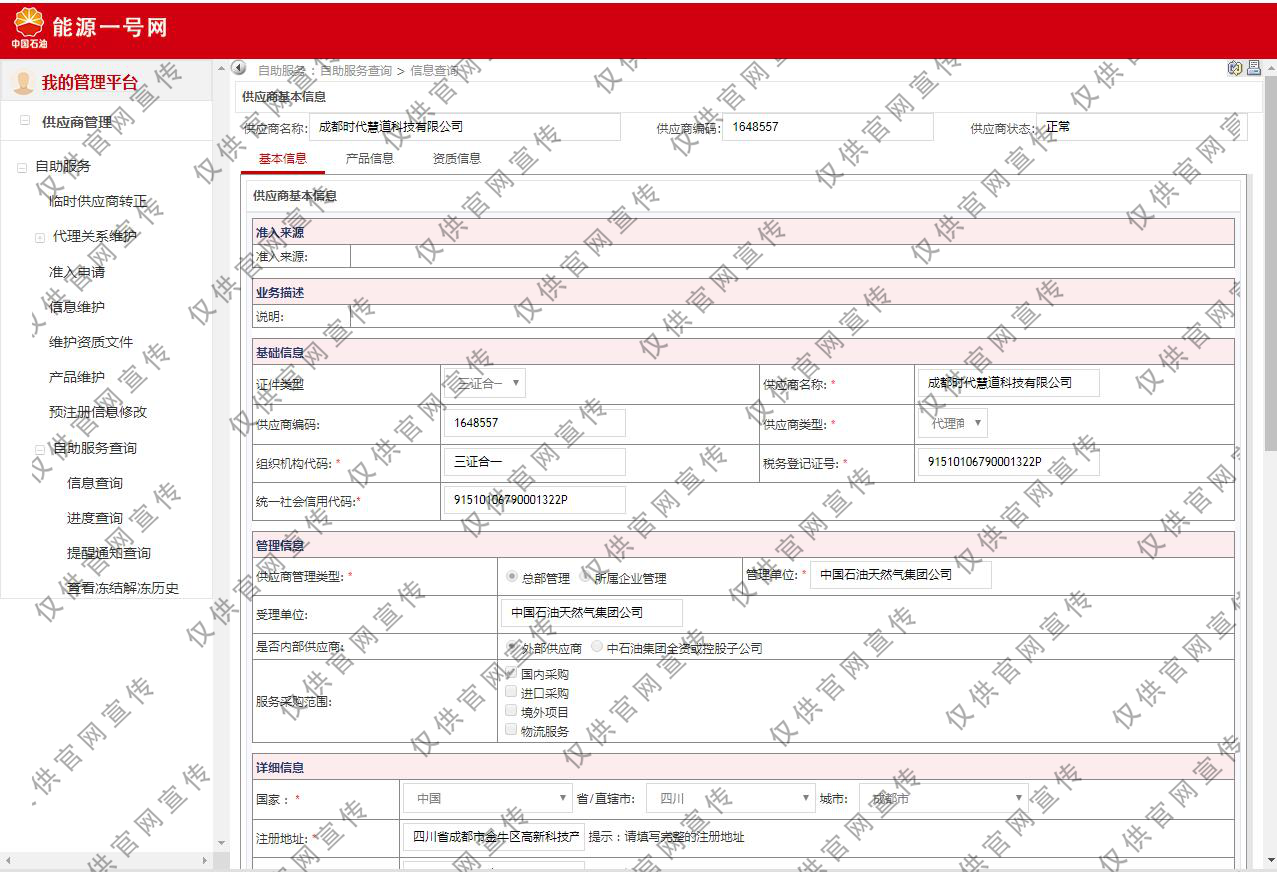
Task: Switch to the 产品信息 tab
Action: coord(370,158)
